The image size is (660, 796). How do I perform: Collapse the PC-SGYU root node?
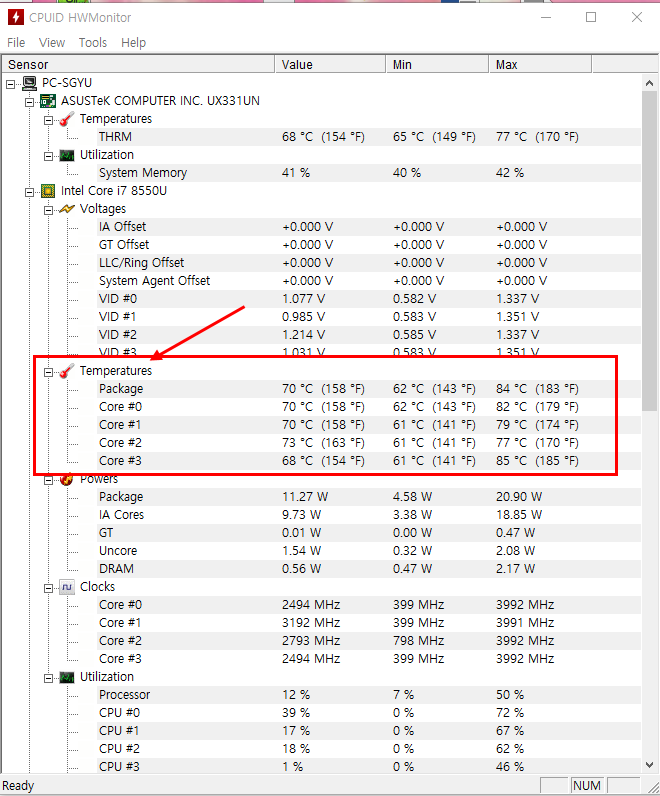coord(11,84)
